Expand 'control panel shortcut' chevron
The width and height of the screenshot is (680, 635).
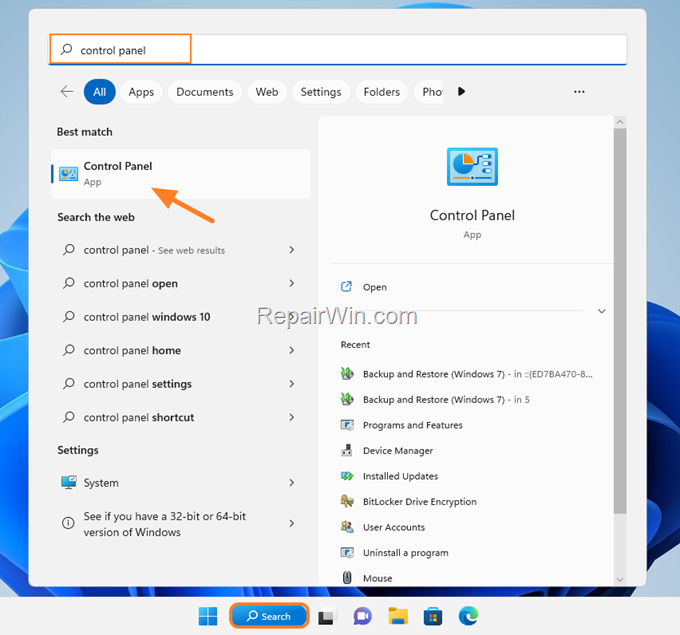[x=292, y=417]
